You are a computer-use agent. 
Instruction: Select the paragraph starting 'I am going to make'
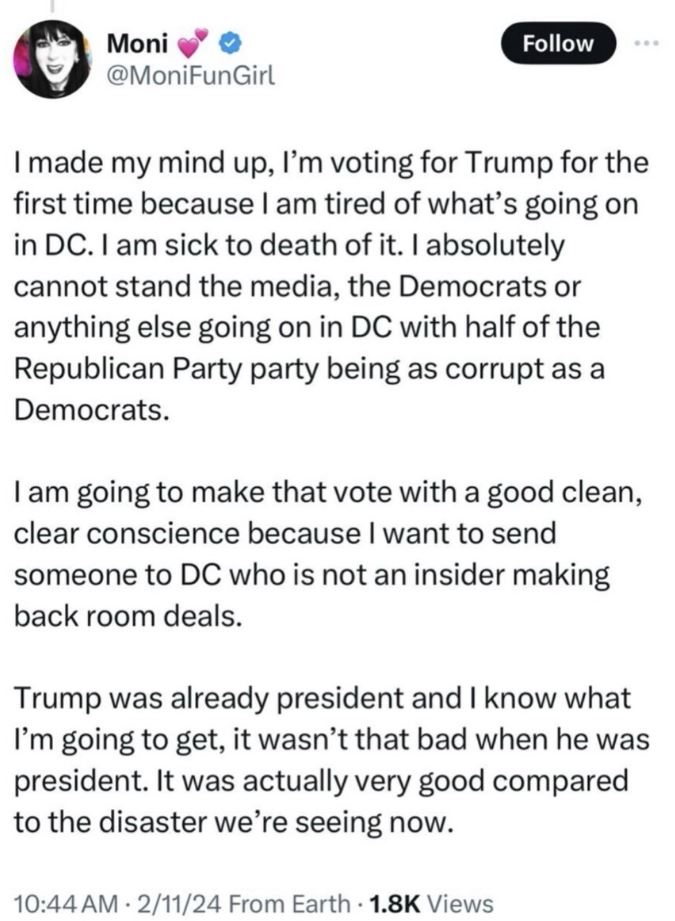(327, 554)
